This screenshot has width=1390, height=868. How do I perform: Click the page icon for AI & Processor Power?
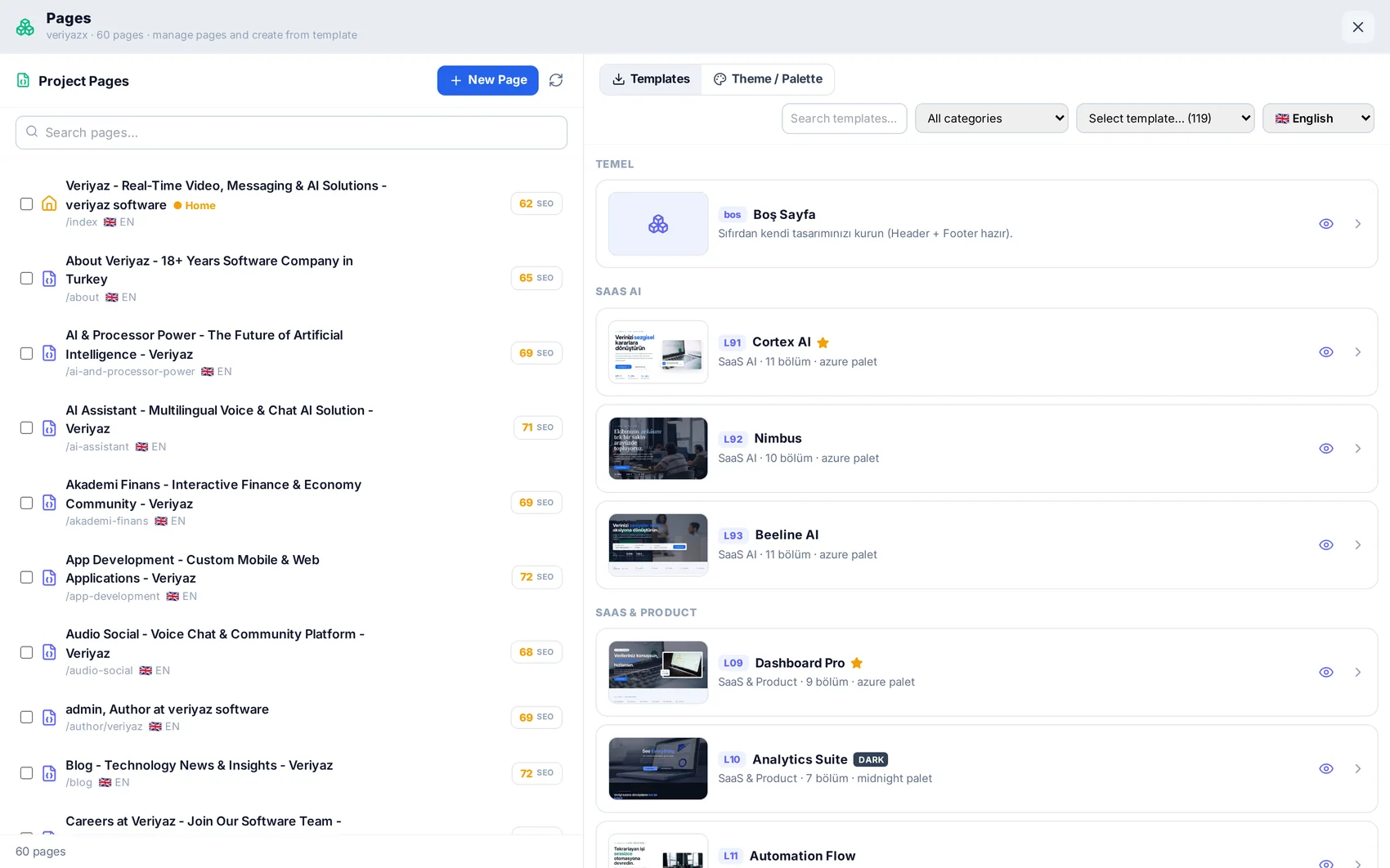(x=49, y=353)
